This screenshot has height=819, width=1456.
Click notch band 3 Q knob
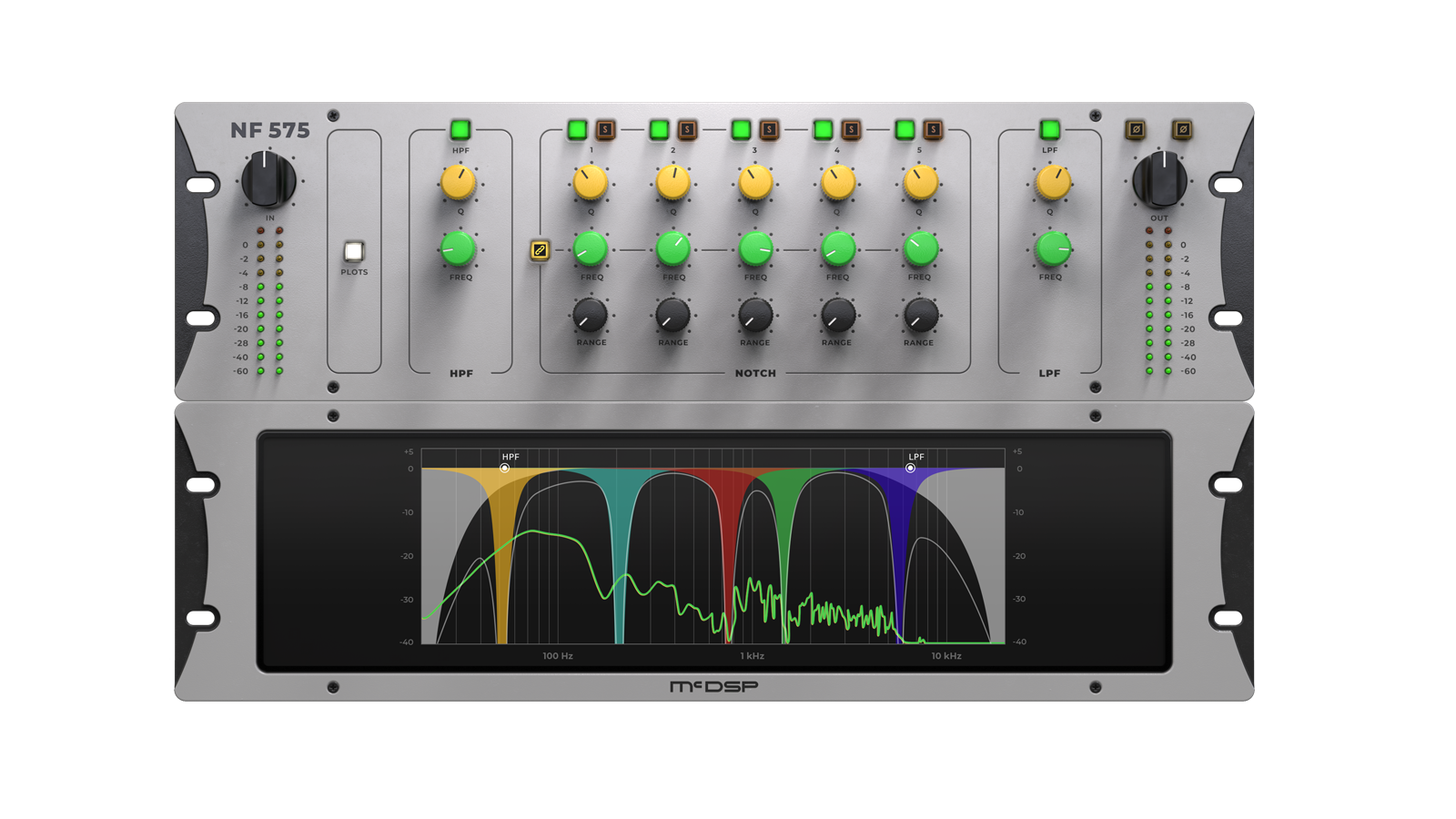coord(754,182)
